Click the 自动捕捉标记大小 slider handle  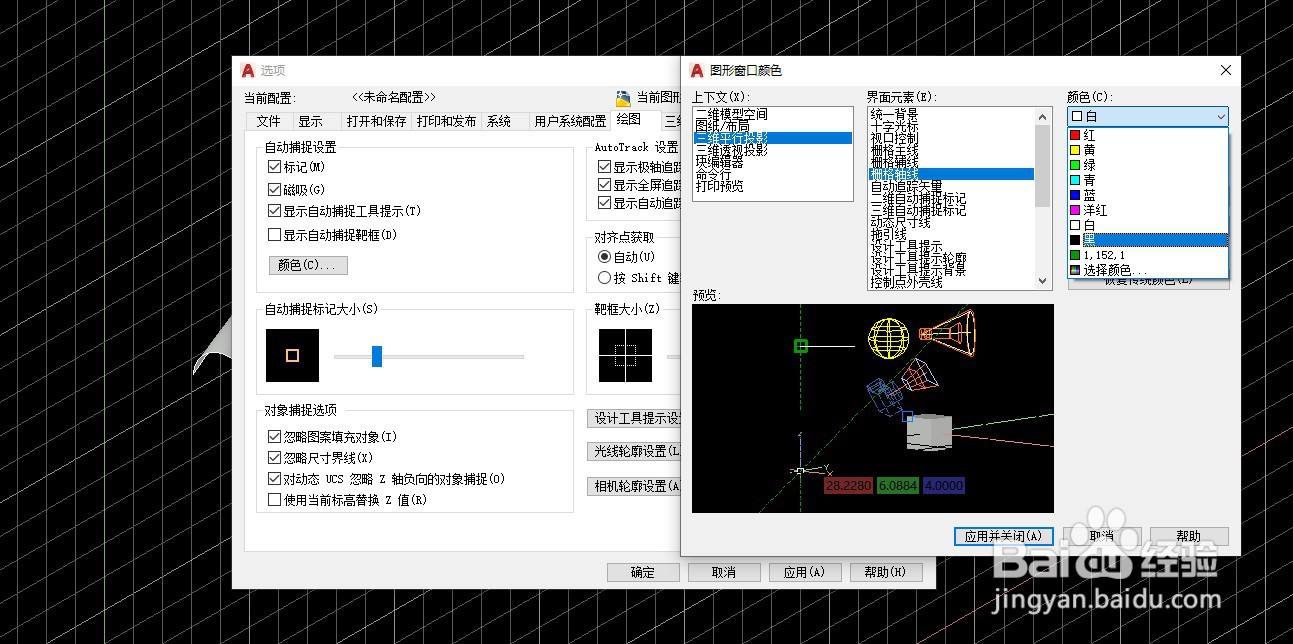pos(377,356)
